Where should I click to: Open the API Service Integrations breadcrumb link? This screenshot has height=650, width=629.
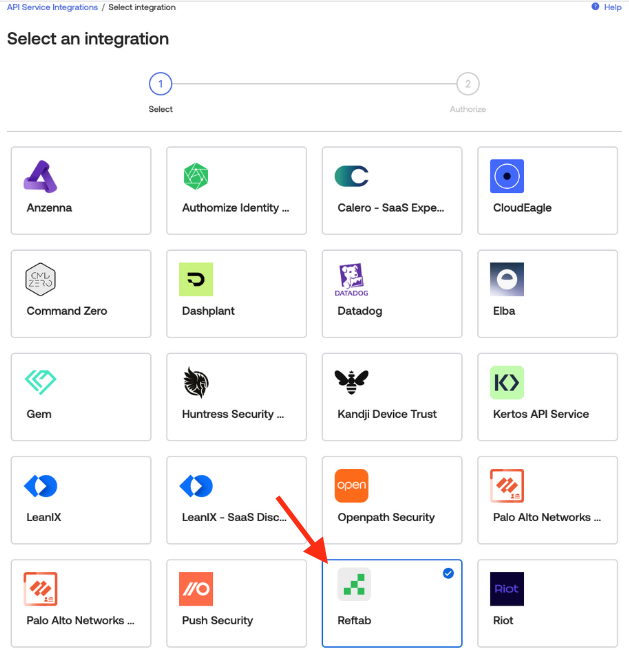point(52,7)
